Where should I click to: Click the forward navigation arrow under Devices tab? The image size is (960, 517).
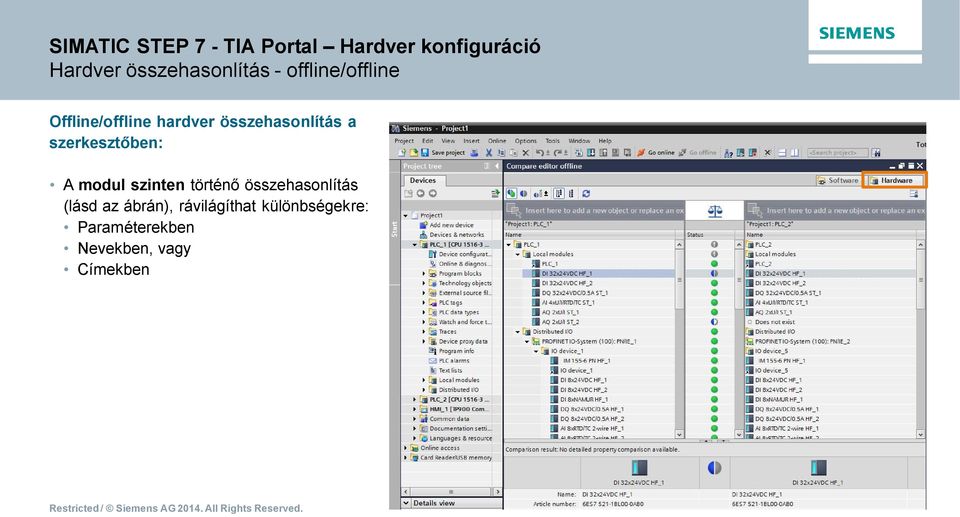(433, 194)
